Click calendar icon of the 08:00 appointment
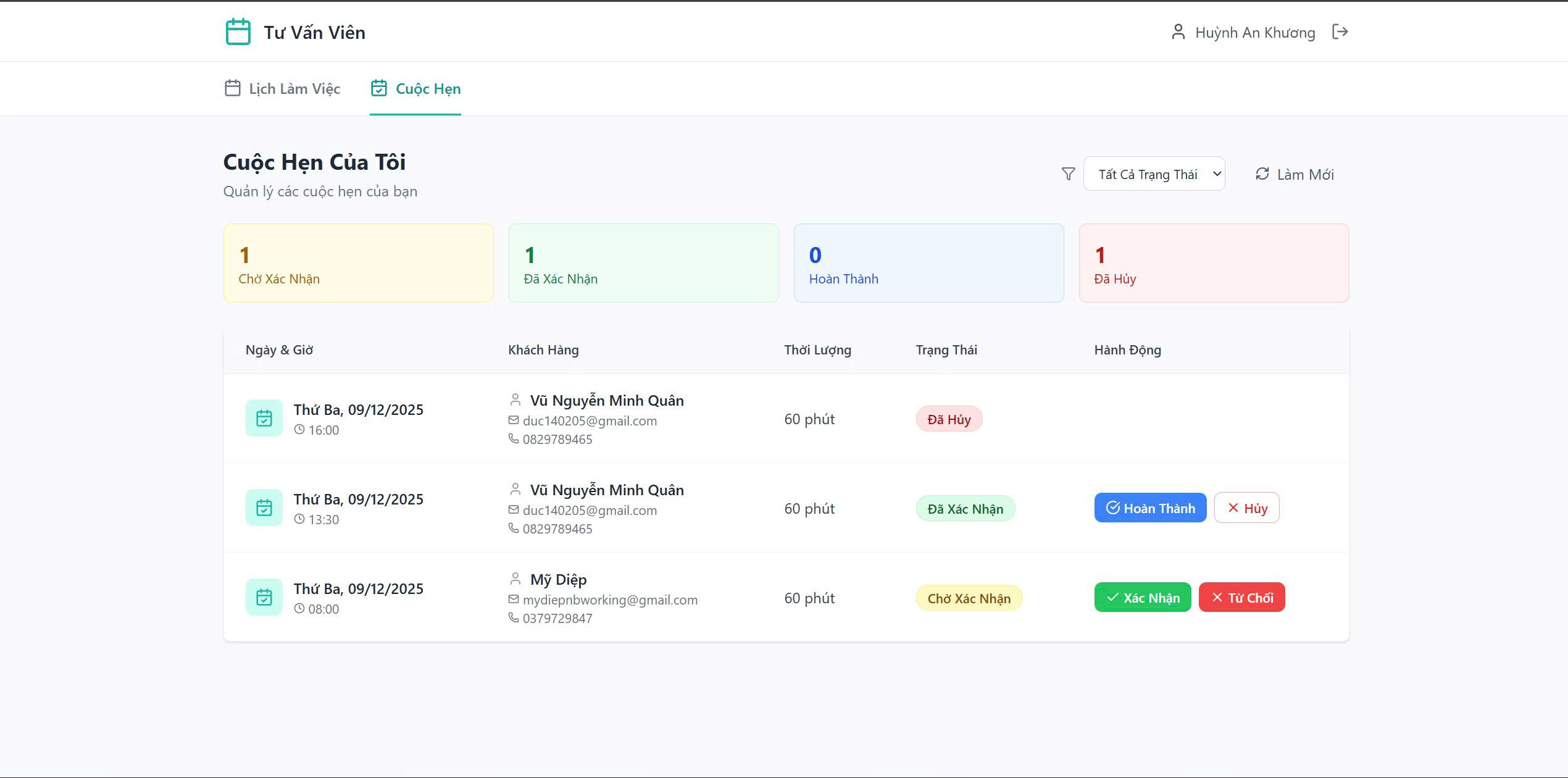 tap(264, 597)
